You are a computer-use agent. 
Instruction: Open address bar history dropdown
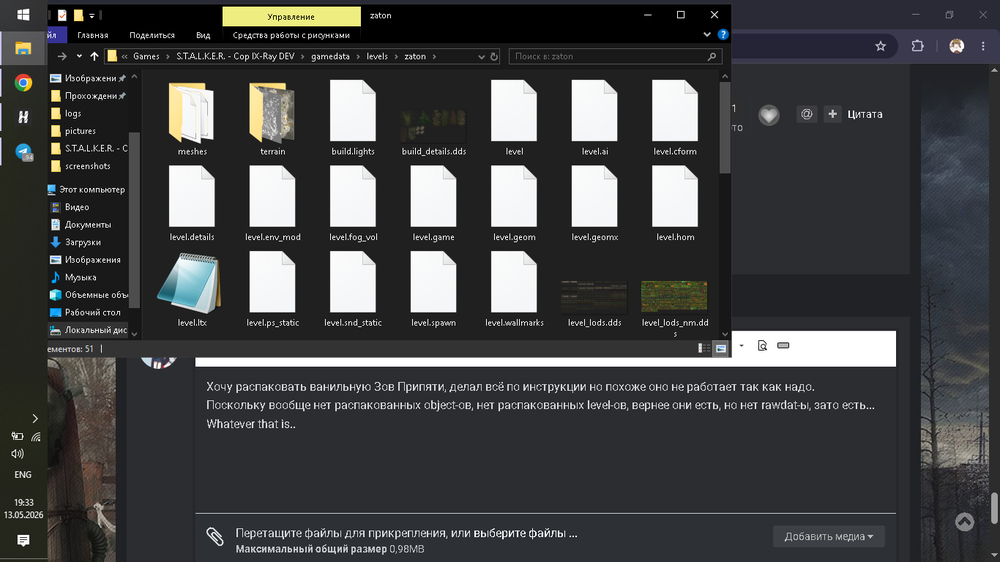coord(482,56)
